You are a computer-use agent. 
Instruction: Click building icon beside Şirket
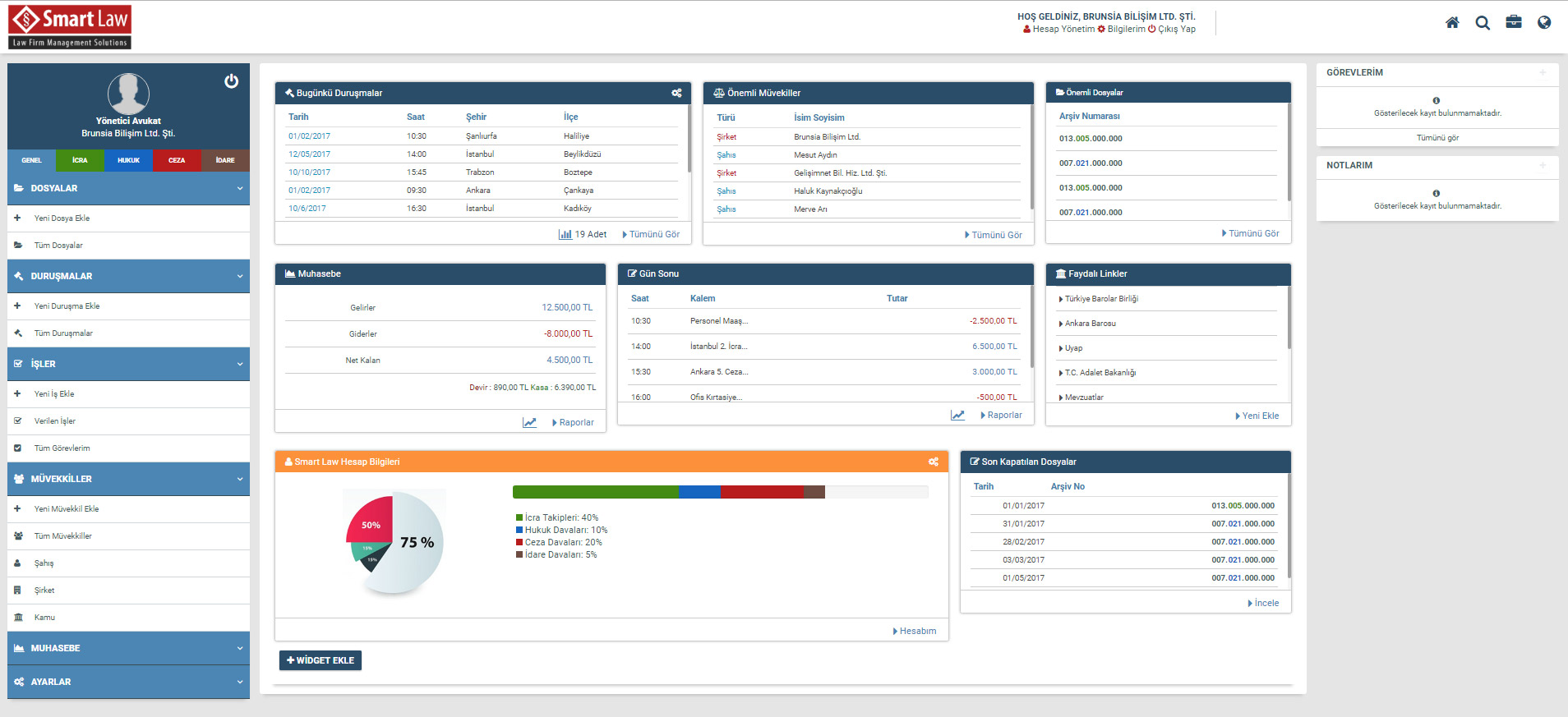click(x=17, y=590)
